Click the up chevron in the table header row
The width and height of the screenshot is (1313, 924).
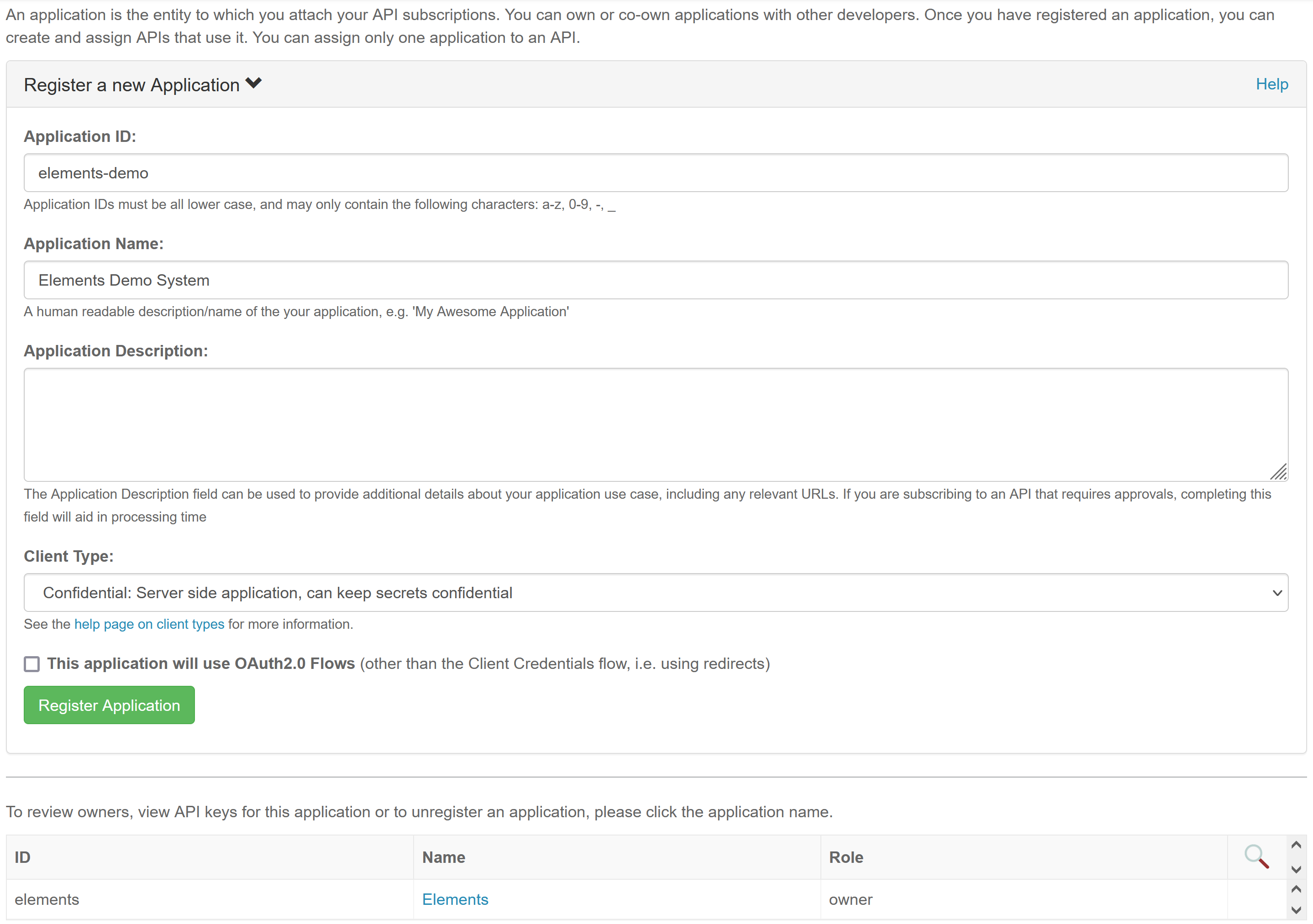[1297, 845]
